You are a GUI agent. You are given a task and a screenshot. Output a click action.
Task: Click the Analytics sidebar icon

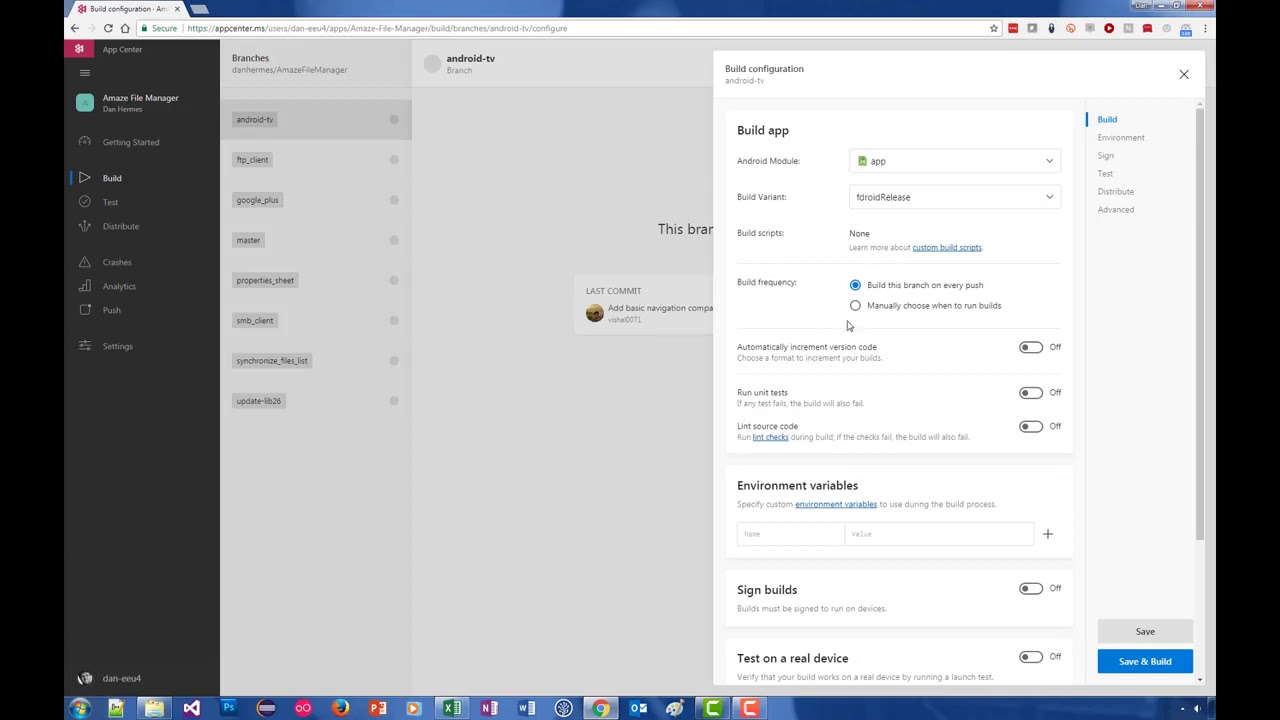point(85,286)
